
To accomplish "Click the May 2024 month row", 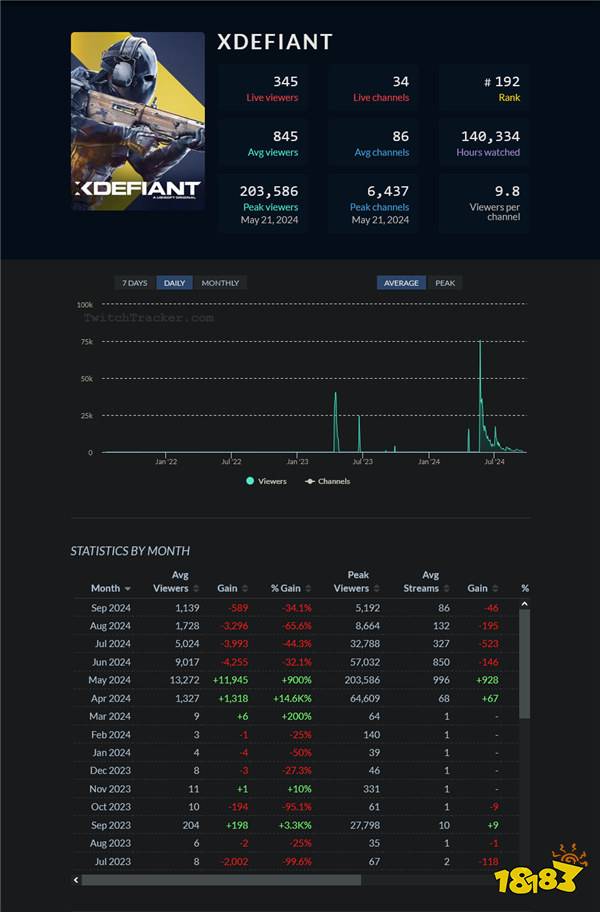I will [295, 680].
